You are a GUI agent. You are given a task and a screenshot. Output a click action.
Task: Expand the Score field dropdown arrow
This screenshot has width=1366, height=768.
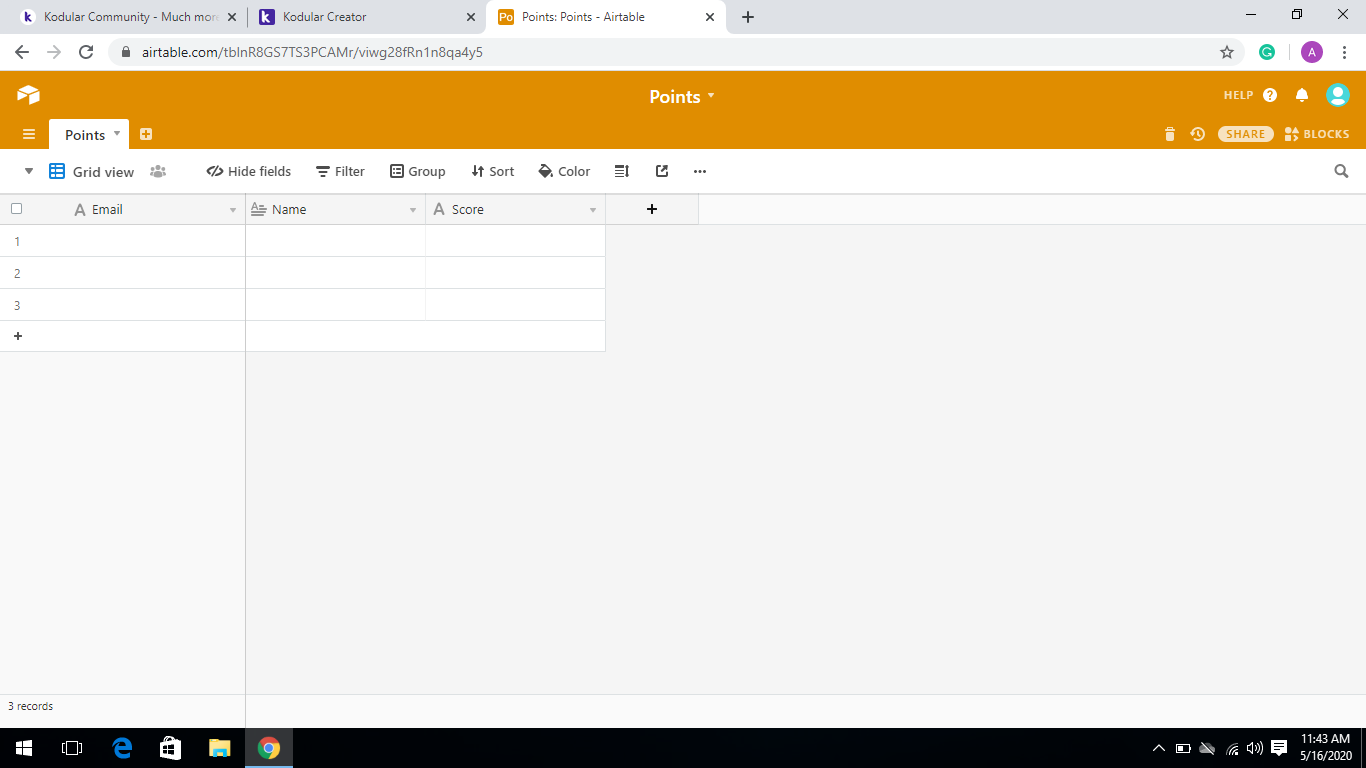(x=593, y=210)
